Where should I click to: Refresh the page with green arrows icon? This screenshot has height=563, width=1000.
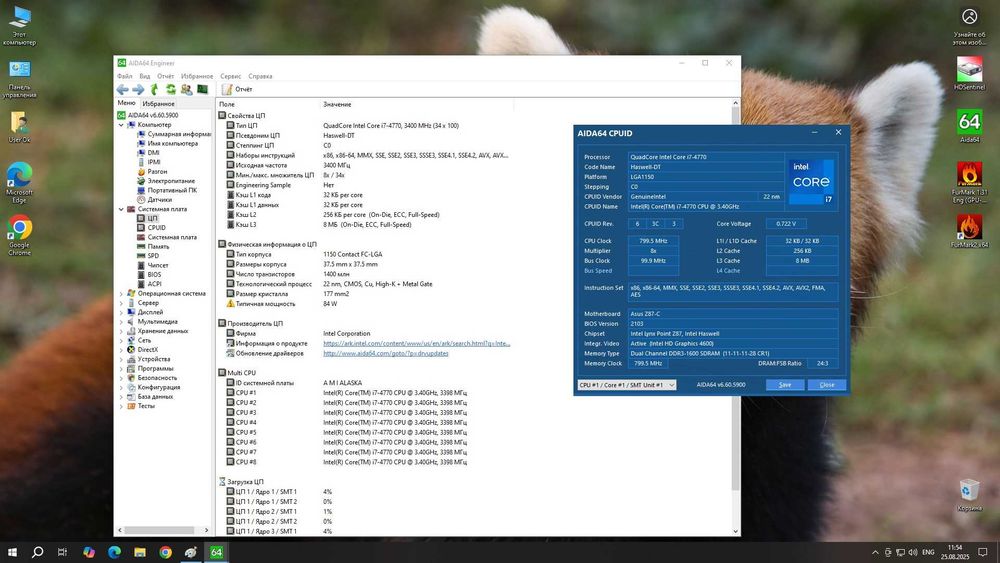click(170, 89)
